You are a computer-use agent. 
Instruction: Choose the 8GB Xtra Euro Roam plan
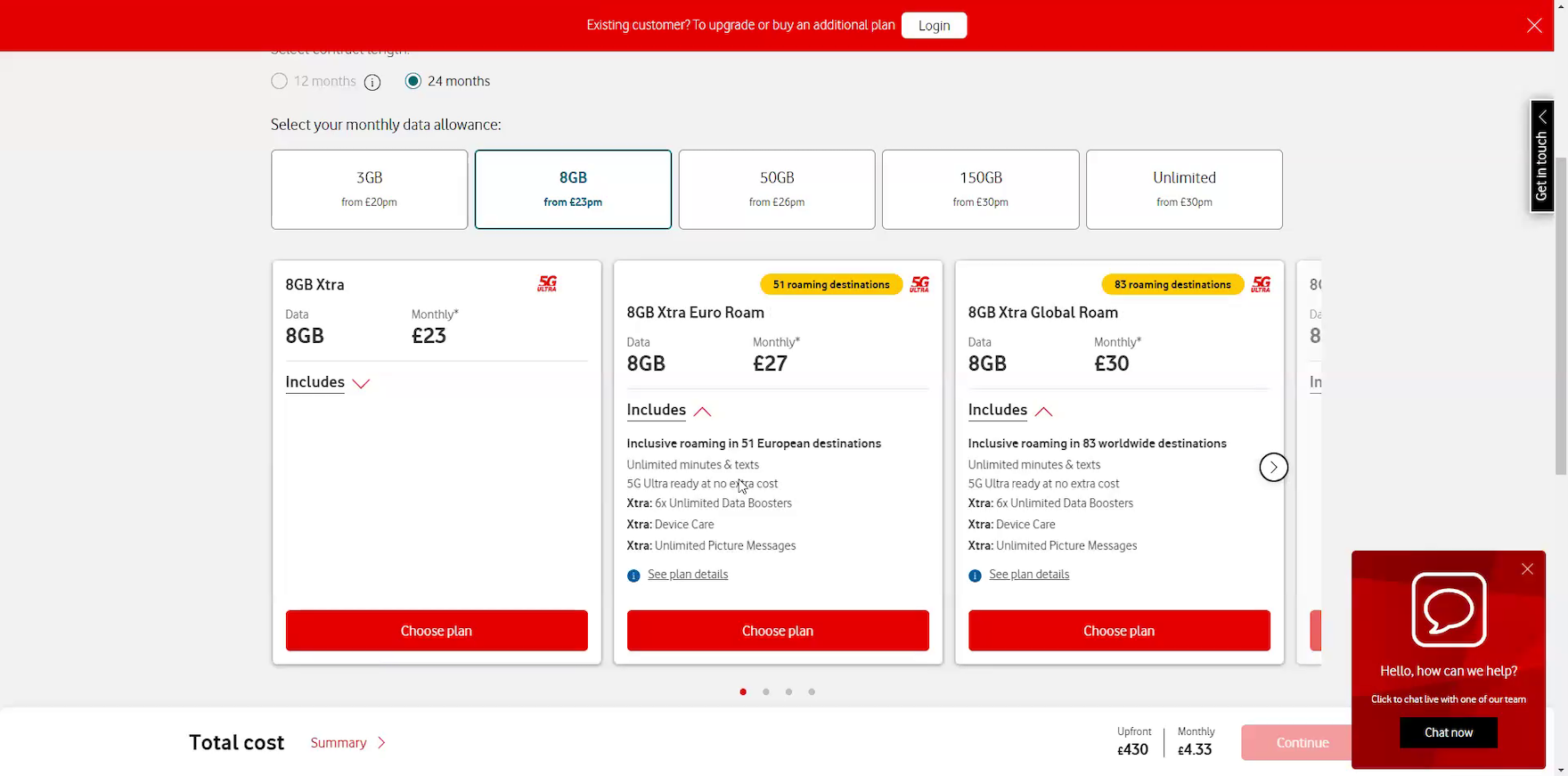pos(777,631)
